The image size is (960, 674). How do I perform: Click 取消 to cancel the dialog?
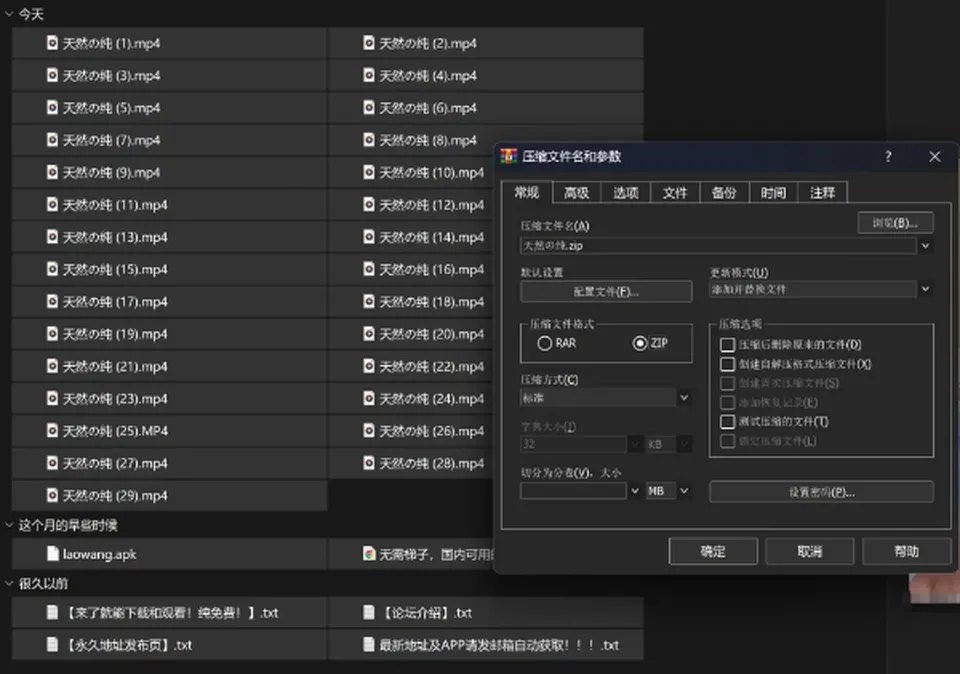pyautogui.click(x=809, y=552)
